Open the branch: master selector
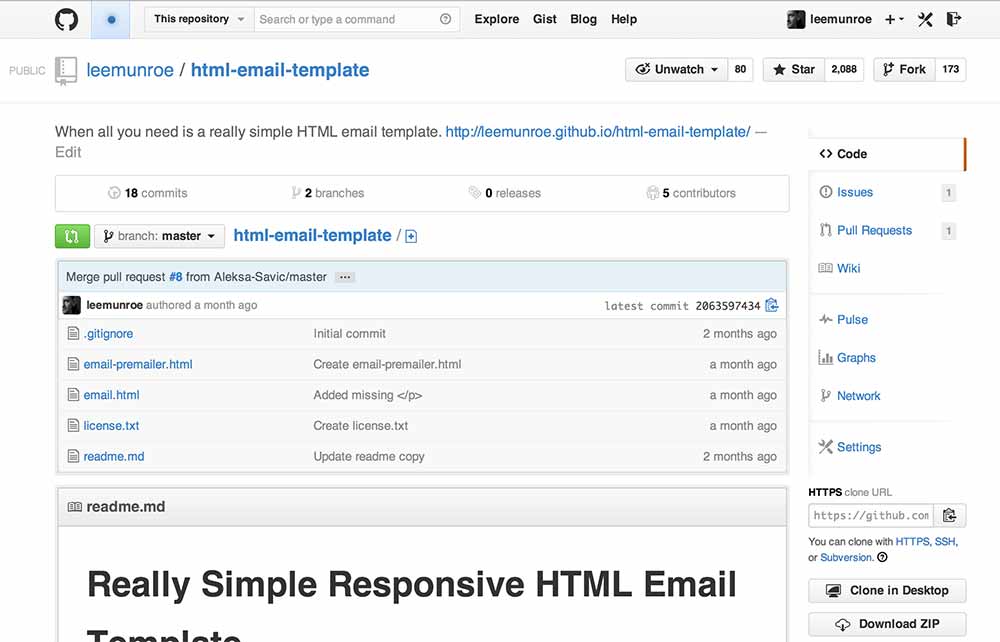 click(x=159, y=236)
